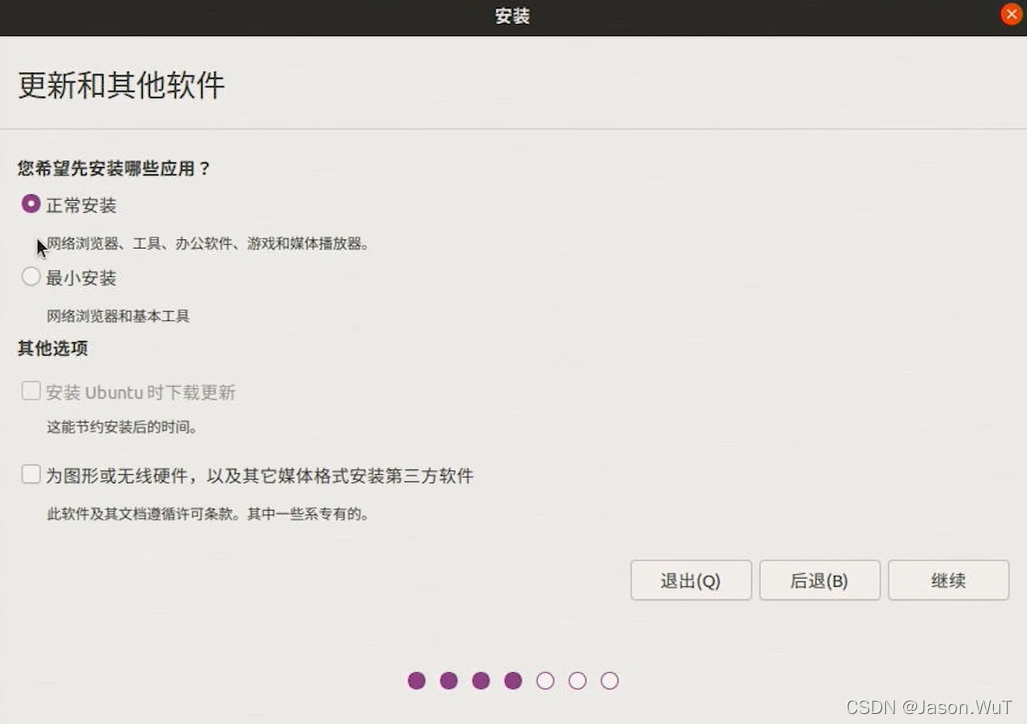
Task: Click the 继续 button to proceed
Action: coord(947,580)
